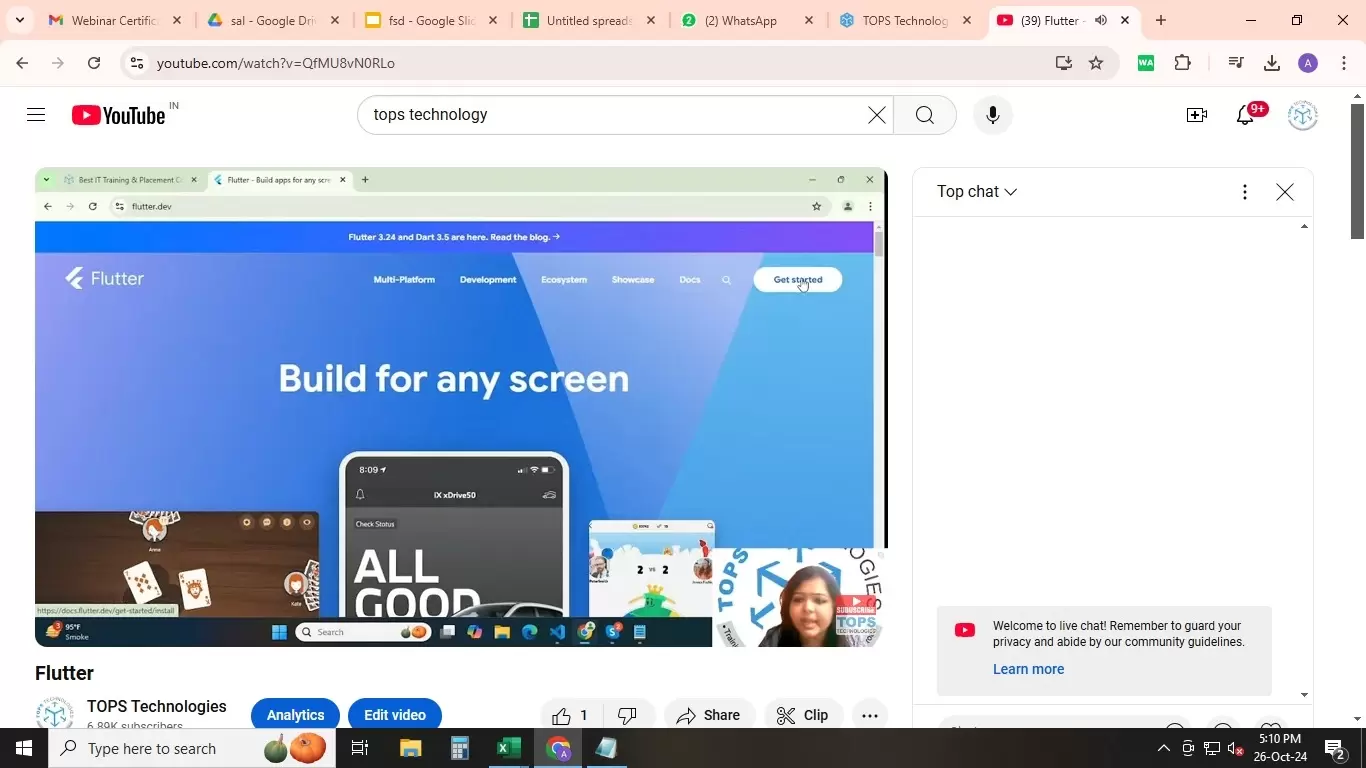The height and width of the screenshot is (768, 1366).
Task: Open the Windows Action Center notifications
Action: tap(1335, 748)
